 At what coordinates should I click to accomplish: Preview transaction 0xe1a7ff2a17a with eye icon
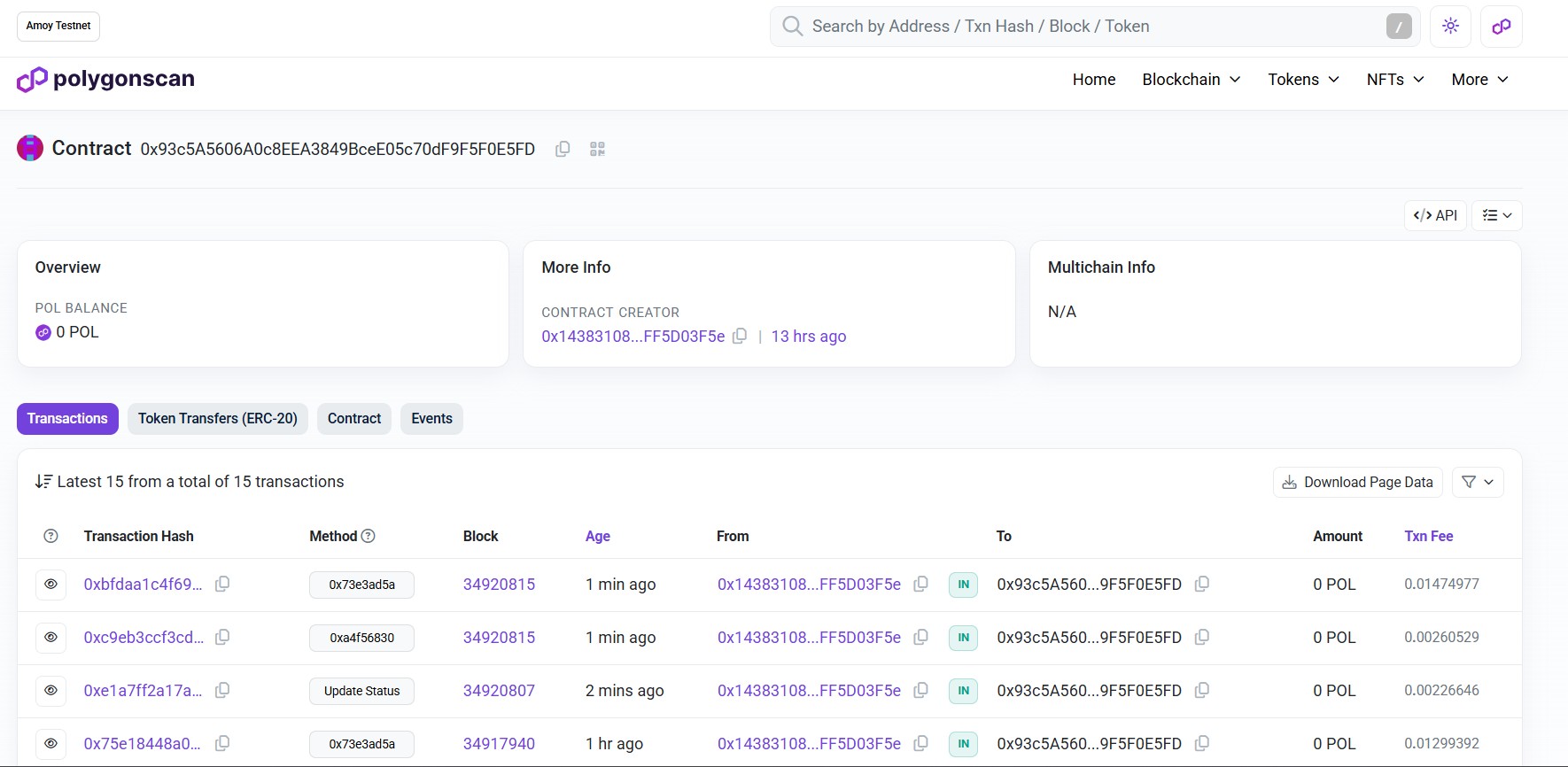[50, 690]
